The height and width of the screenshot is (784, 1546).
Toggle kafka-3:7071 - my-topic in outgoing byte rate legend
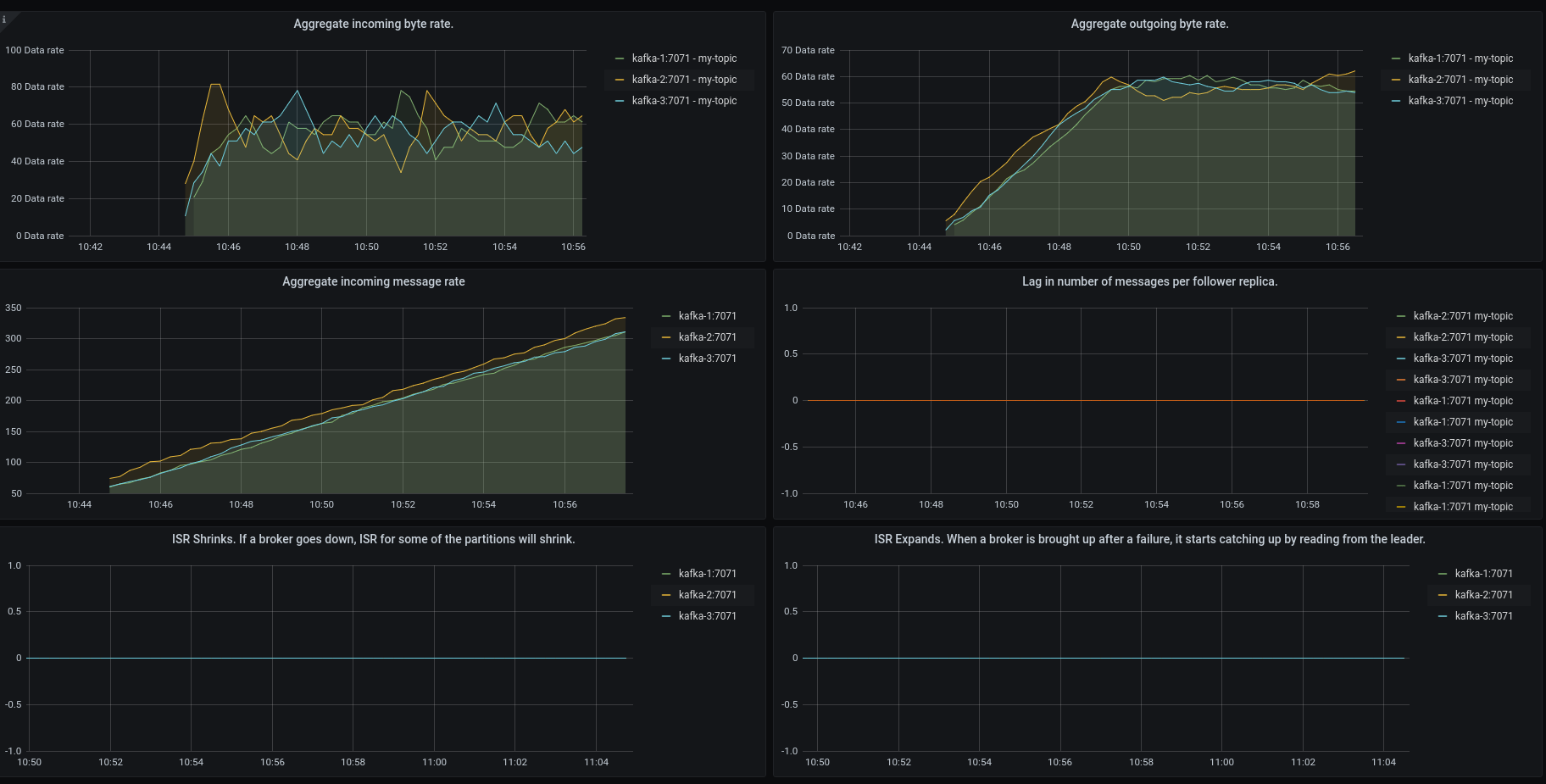(1462, 100)
